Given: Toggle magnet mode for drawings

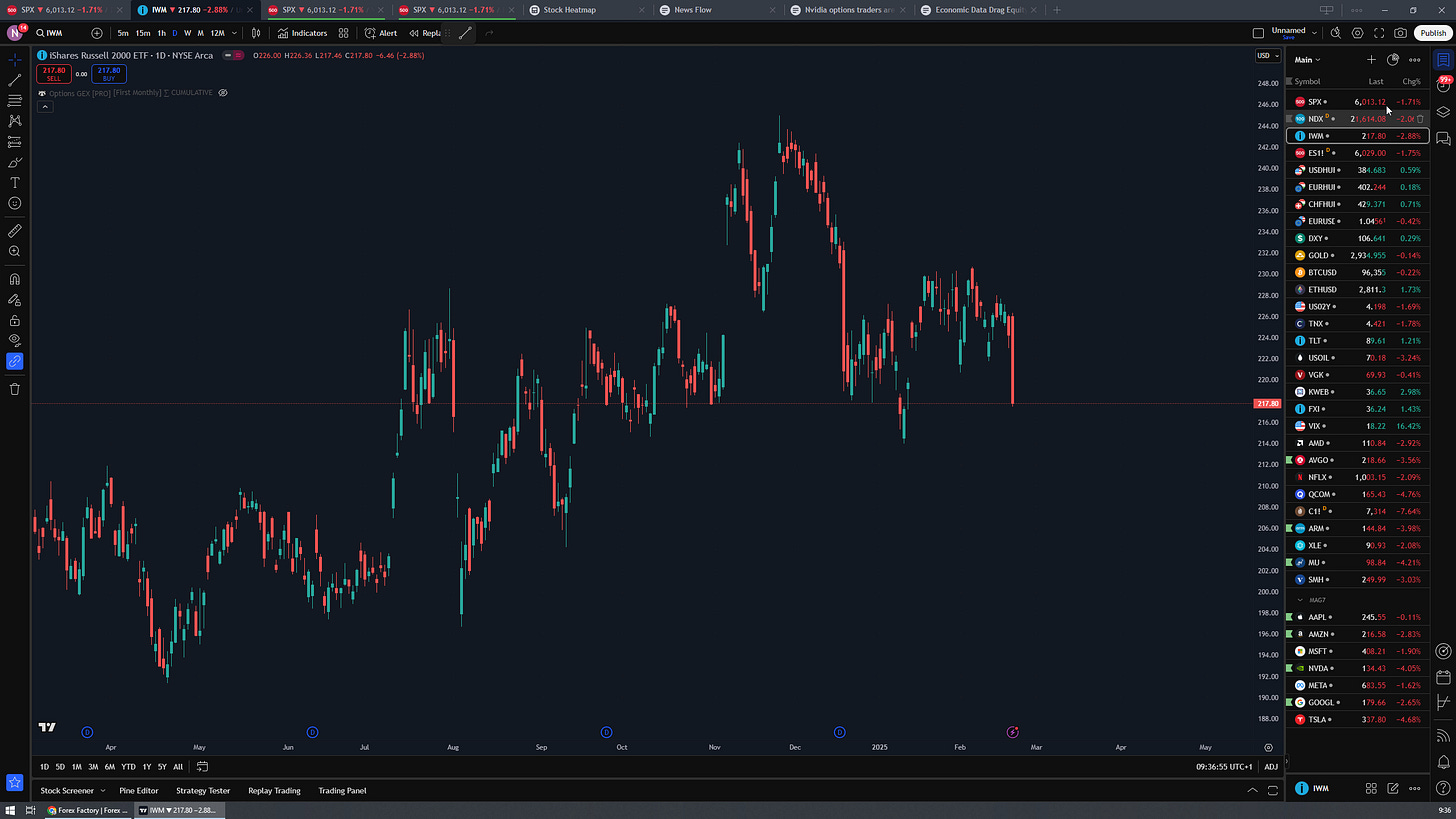Looking at the screenshot, I should tap(15, 280).
